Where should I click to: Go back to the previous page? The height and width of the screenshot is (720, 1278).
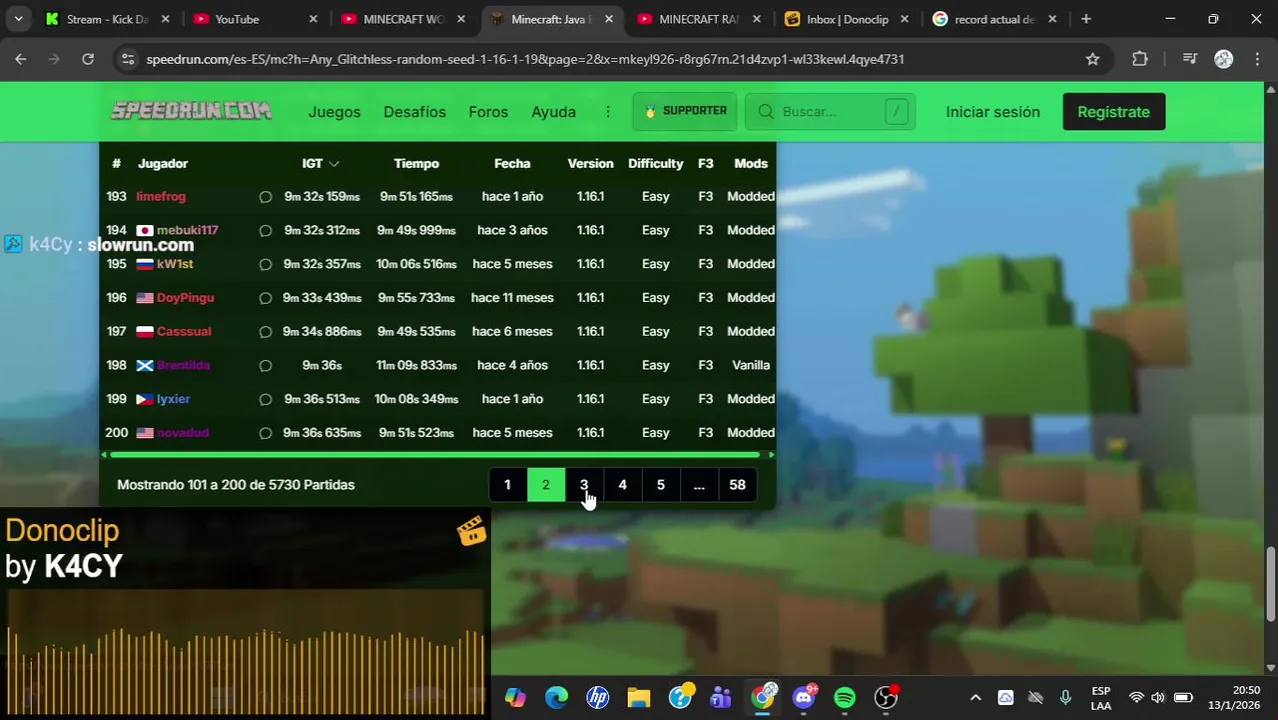(x=20, y=59)
